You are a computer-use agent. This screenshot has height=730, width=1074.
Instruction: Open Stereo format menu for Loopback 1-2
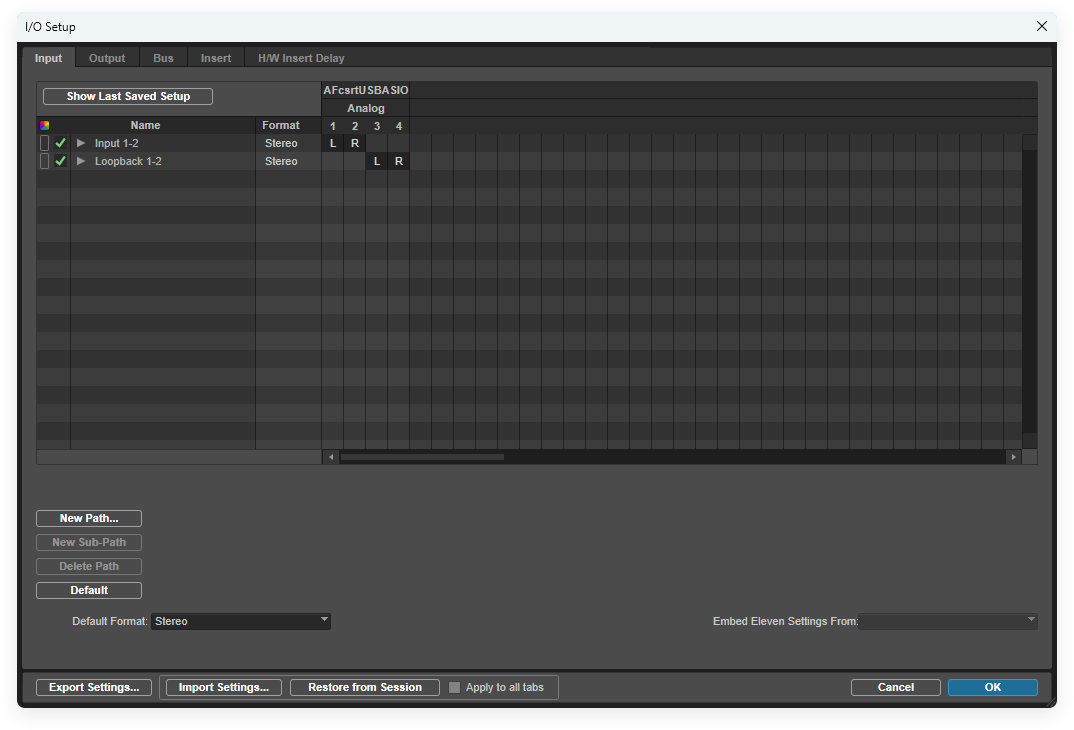point(282,161)
